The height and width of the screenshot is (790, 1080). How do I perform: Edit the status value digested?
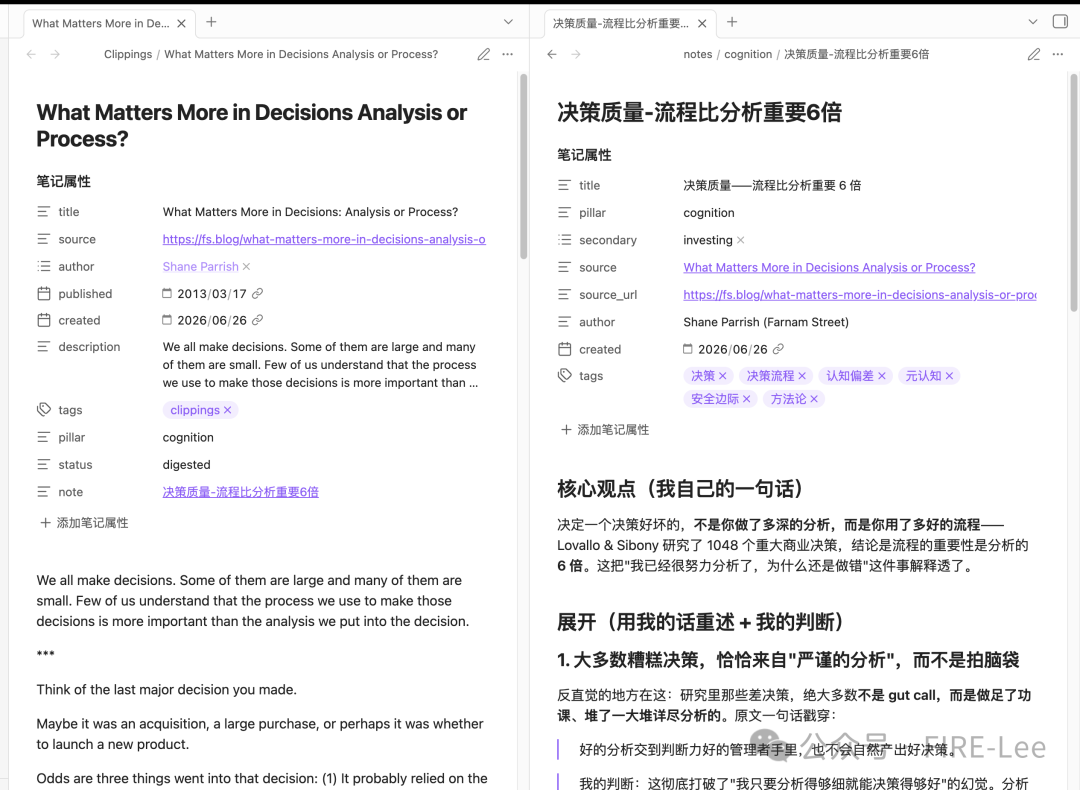(187, 465)
